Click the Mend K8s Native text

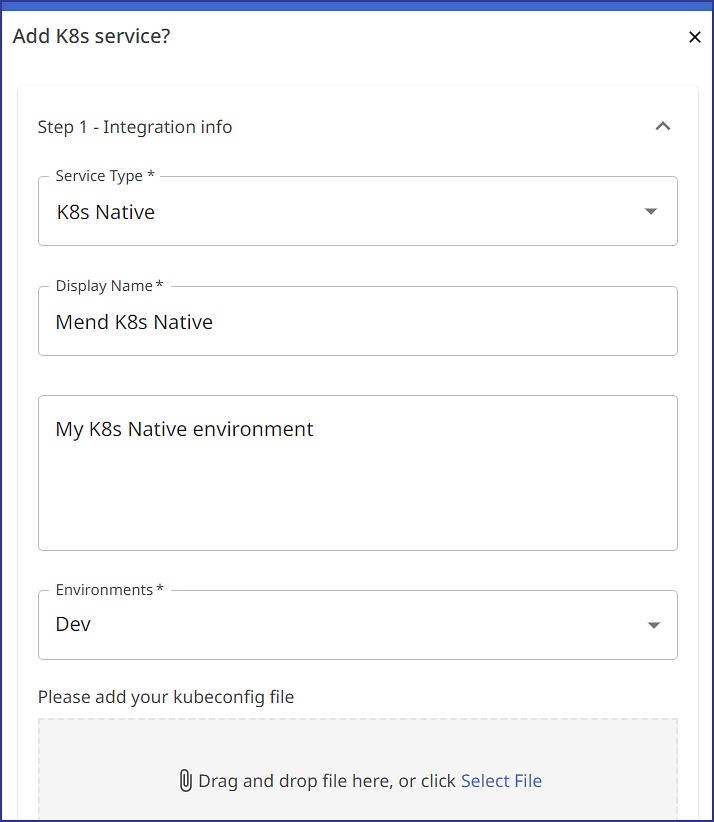[134, 322]
